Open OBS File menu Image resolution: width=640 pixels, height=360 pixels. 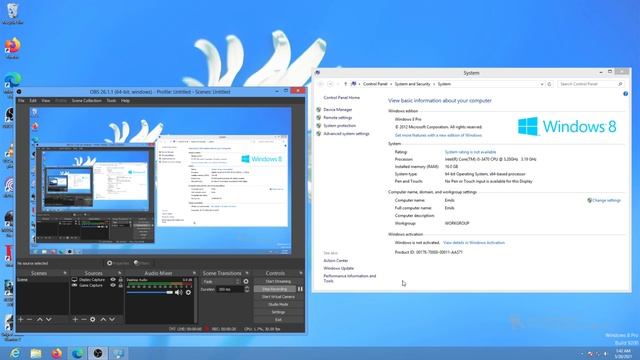point(21,100)
